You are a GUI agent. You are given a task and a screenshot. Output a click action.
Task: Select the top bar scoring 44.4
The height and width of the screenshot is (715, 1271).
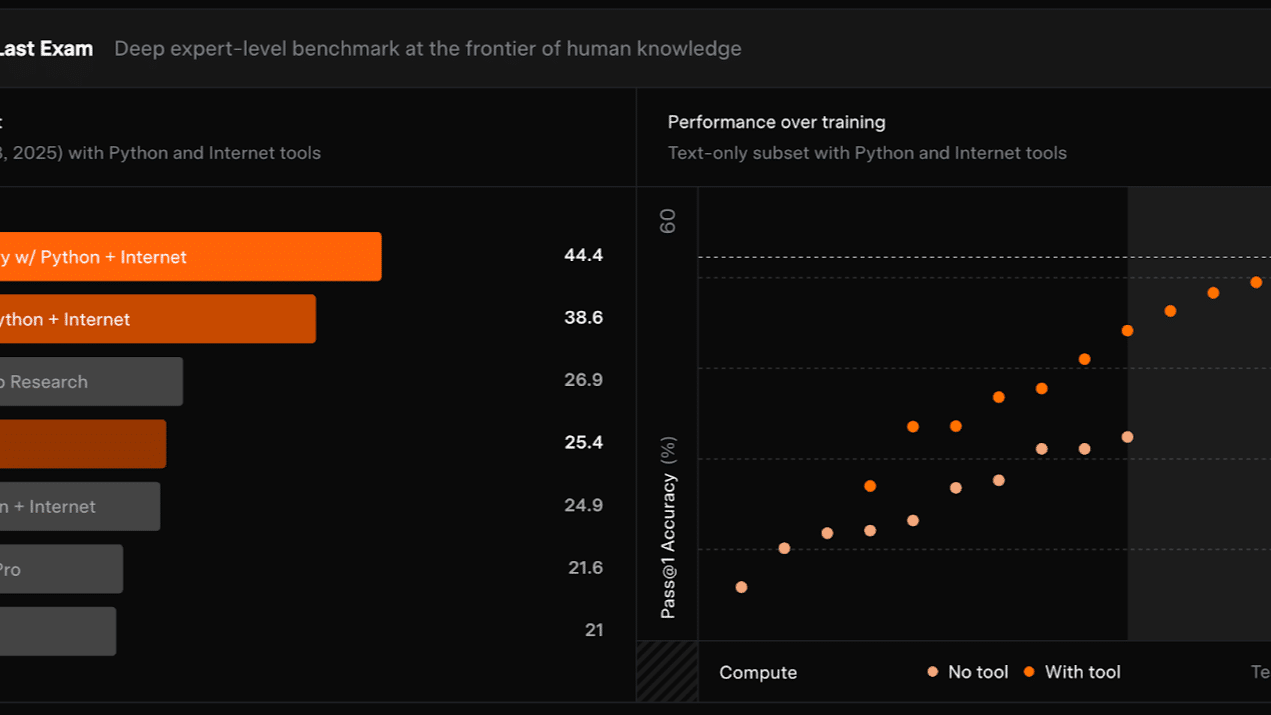click(190, 257)
